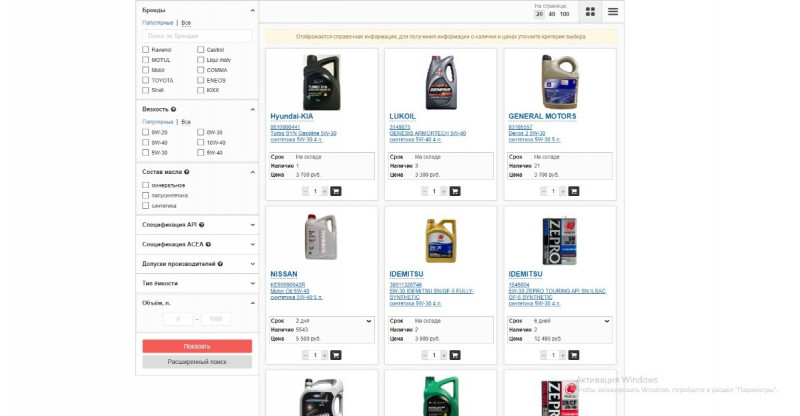Open help icon next to Допуски производителей

tap(220, 264)
